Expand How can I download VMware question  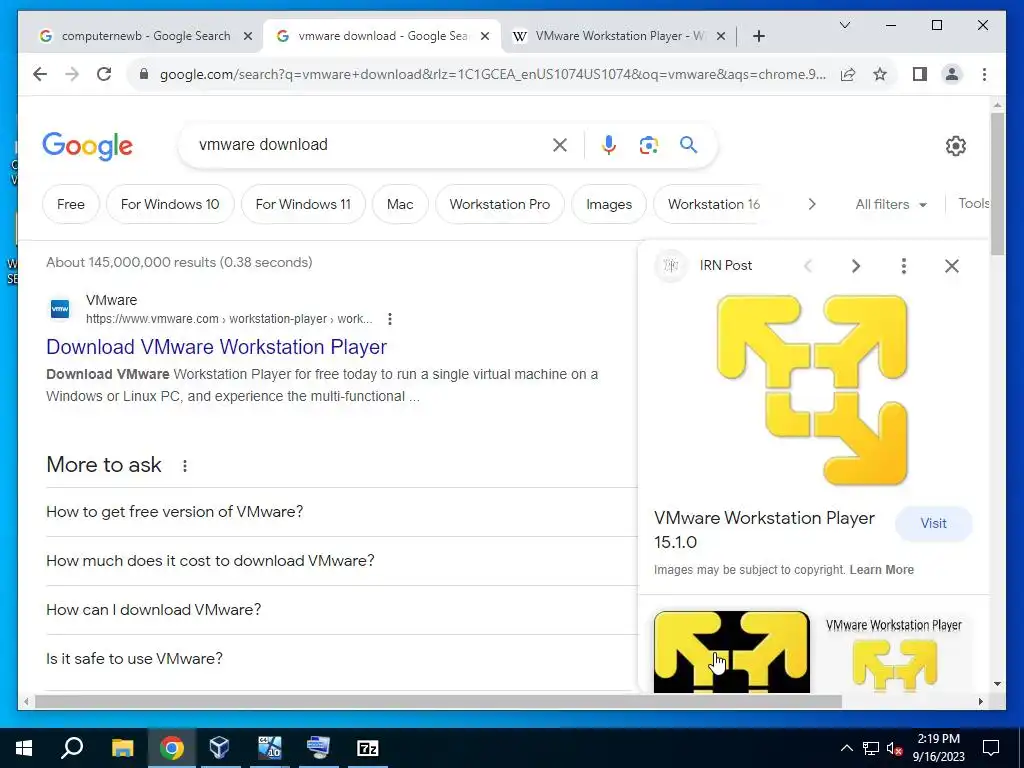coord(341,610)
